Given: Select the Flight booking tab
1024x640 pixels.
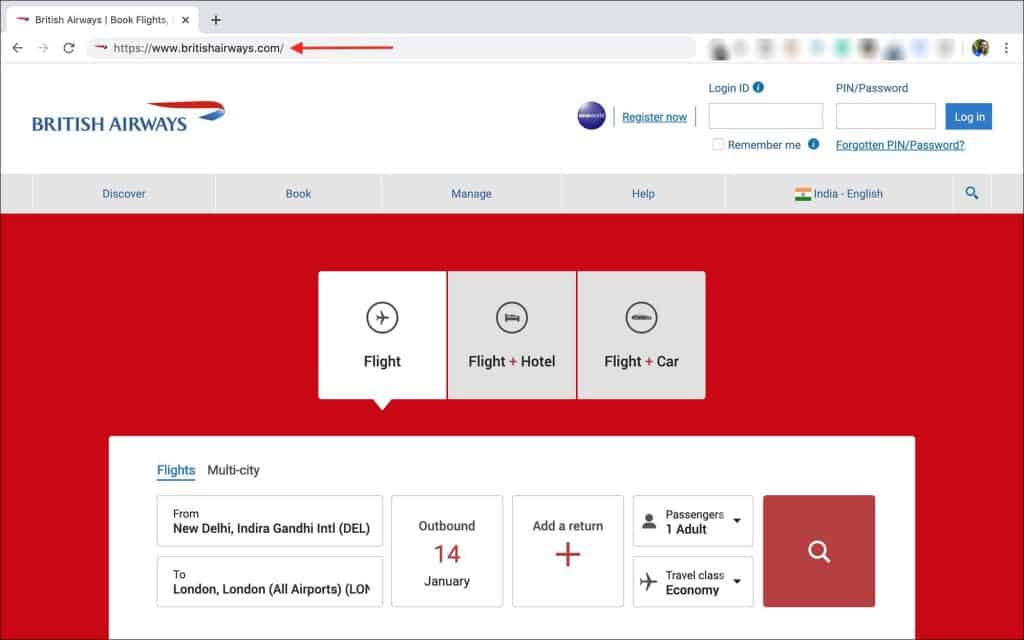Looking at the screenshot, I should click(x=382, y=335).
